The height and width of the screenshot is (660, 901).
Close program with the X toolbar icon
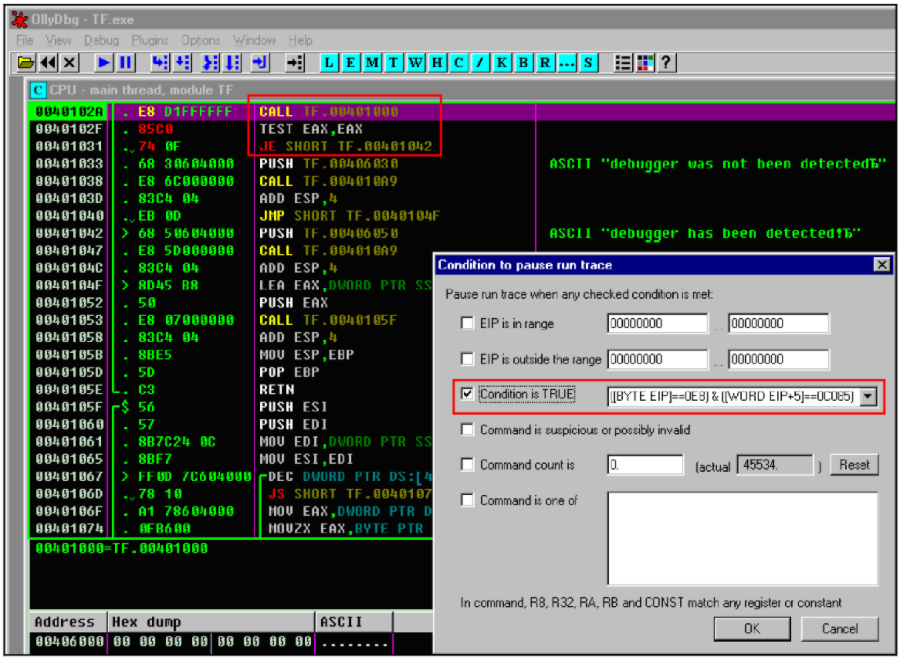click(70, 63)
